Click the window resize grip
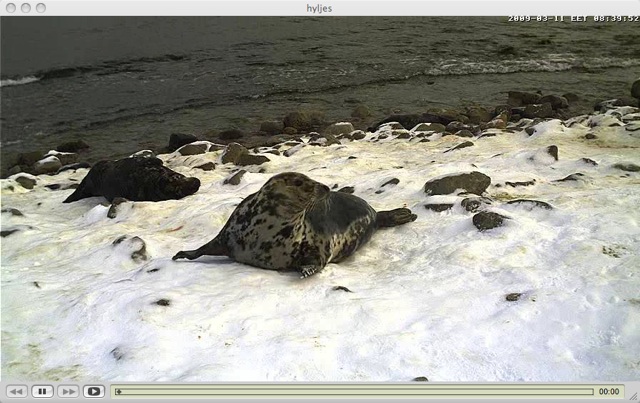The width and height of the screenshot is (640, 403). point(633,396)
